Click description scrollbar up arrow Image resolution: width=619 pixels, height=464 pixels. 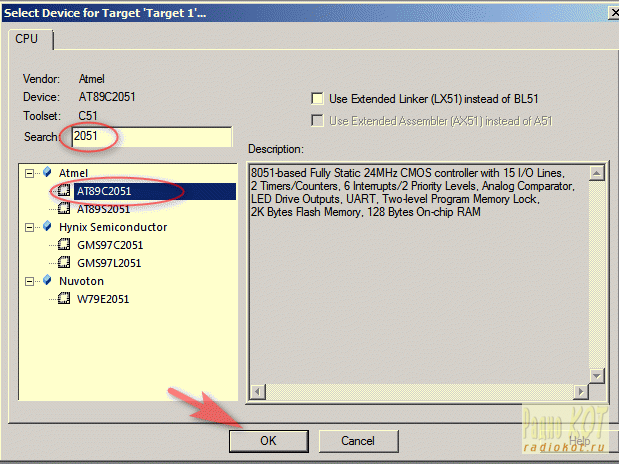(x=596, y=173)
